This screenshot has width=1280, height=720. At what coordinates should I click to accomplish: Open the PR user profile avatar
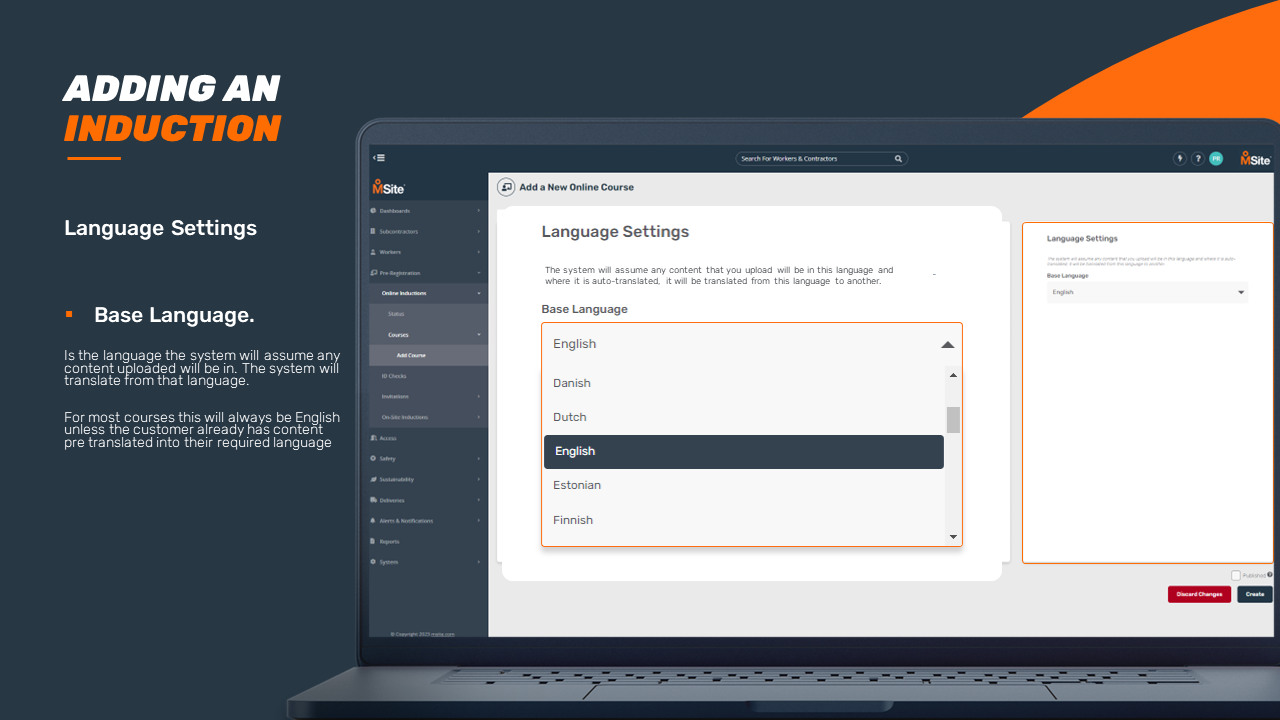[1216, 158]
